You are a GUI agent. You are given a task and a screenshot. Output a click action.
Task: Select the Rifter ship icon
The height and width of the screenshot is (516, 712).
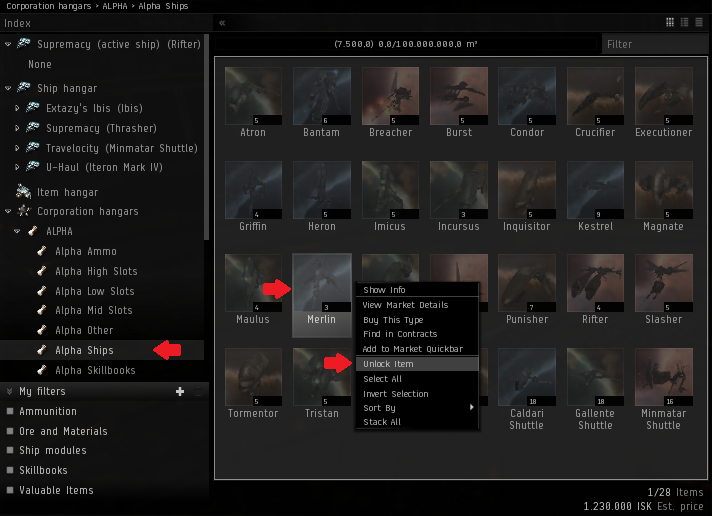point(595,283)
